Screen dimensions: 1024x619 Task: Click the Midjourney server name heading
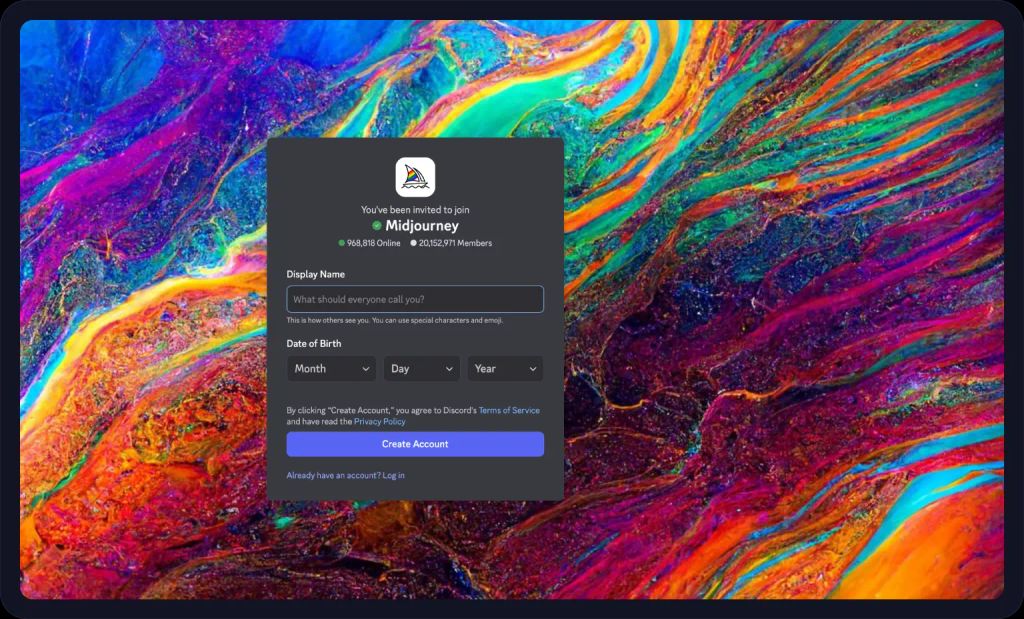click(x=422, y=226)
